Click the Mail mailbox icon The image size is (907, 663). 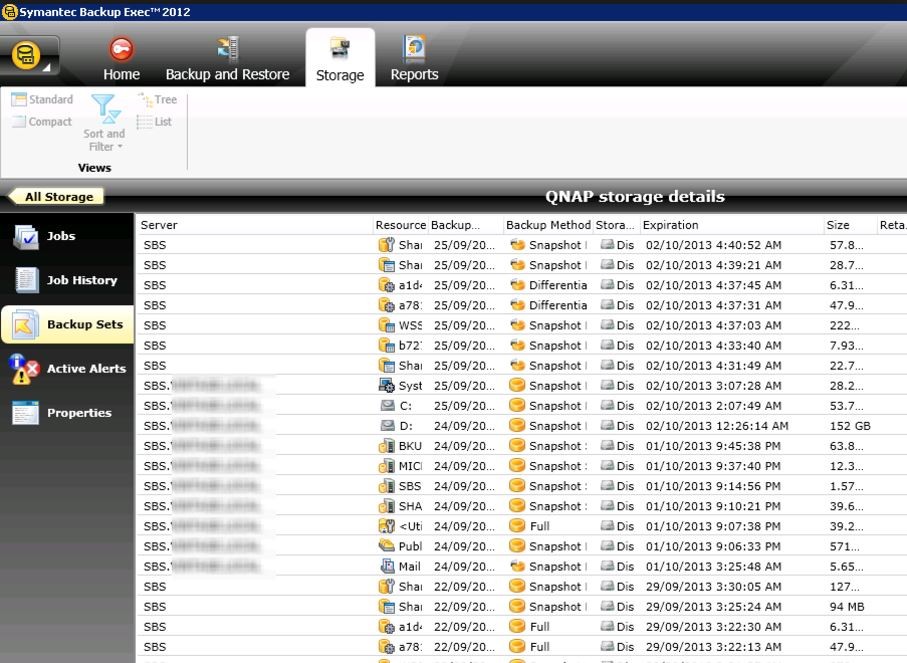coord(387,566)
